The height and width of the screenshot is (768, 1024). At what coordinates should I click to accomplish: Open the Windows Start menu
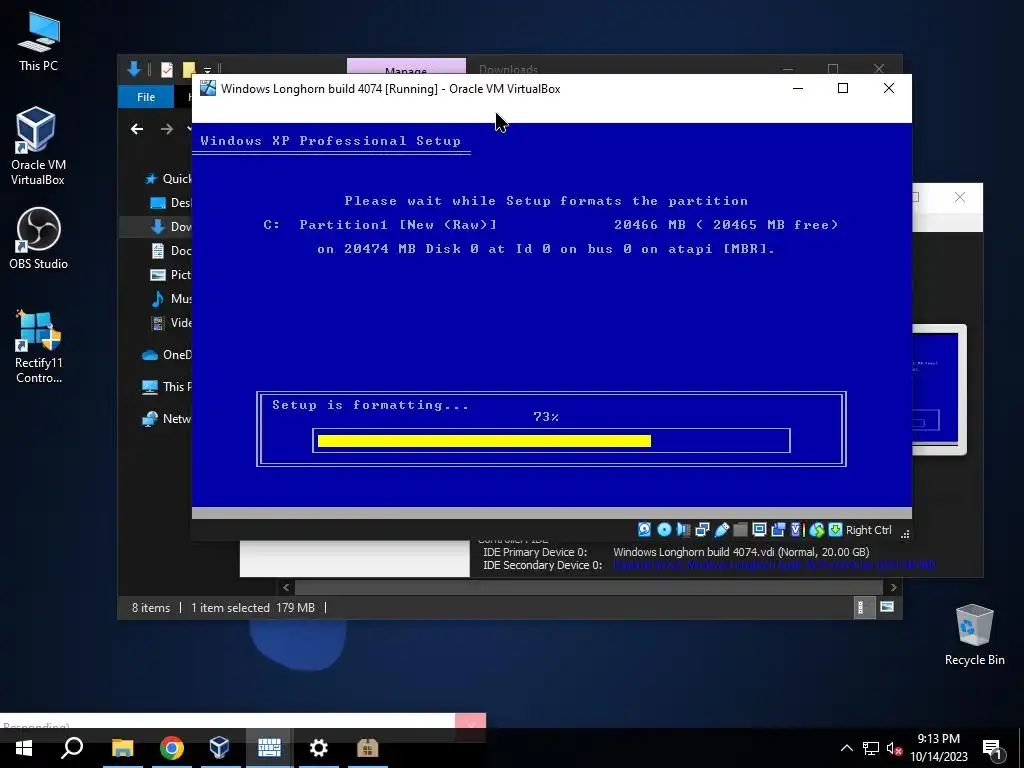point(24,748)
